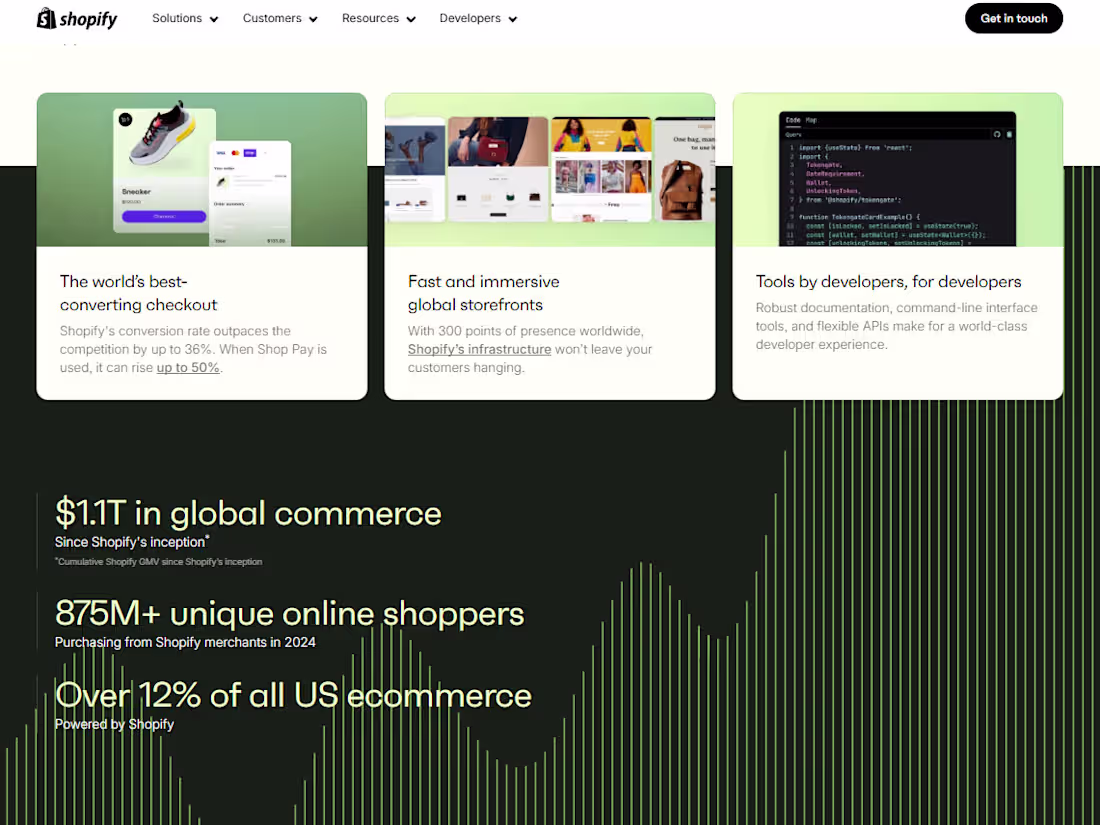Click the 'Robust documentation' description paragraph
The image size is (1100, 825).
[x=897, y=326]
